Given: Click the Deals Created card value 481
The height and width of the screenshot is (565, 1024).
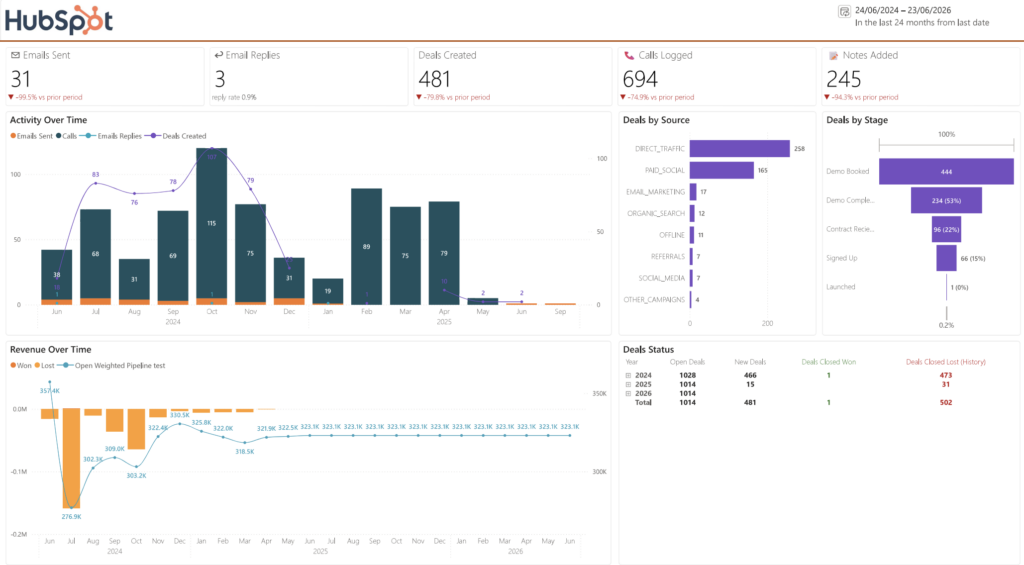Looking at the screenshot, I should tap(434, 79).
